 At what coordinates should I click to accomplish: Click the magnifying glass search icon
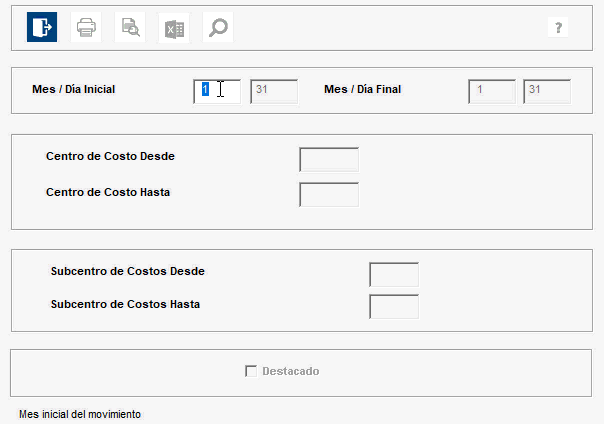click(218, 27)
